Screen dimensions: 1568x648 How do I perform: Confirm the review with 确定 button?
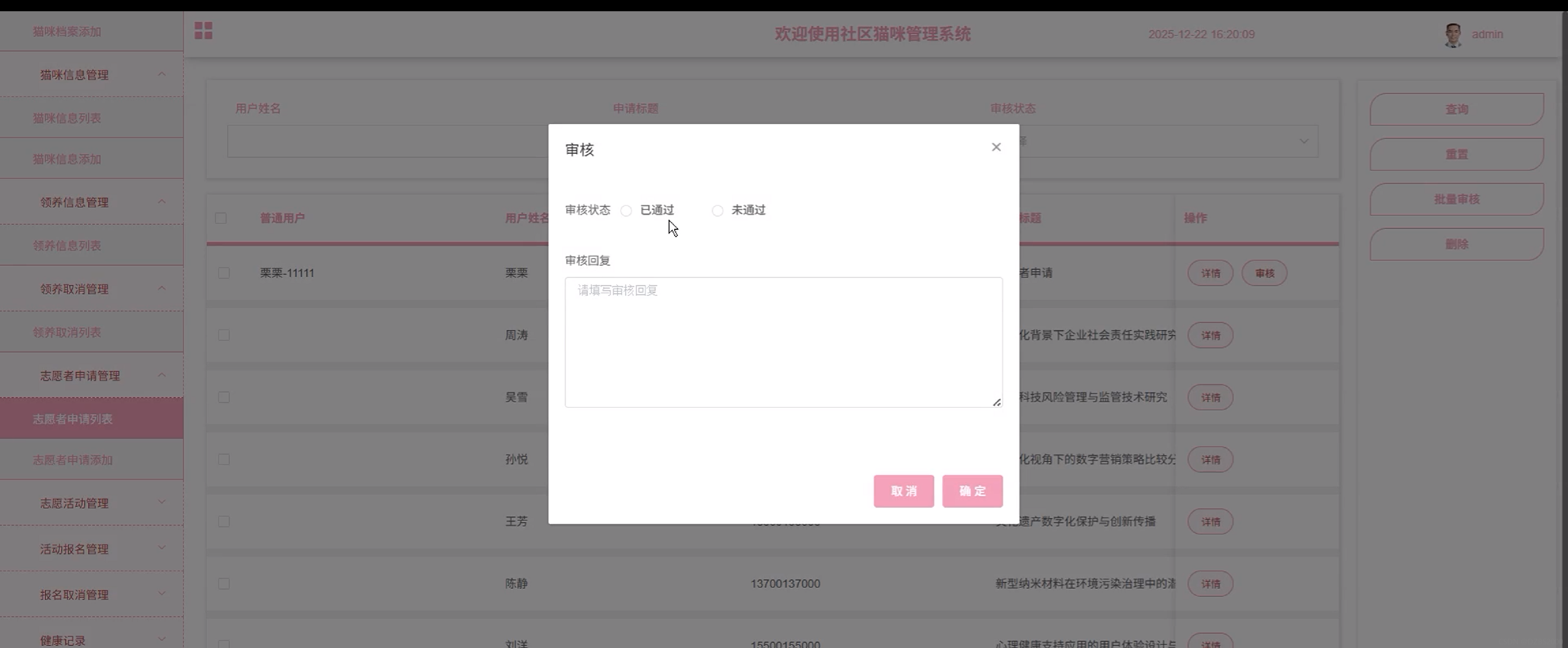pos(972,491)
